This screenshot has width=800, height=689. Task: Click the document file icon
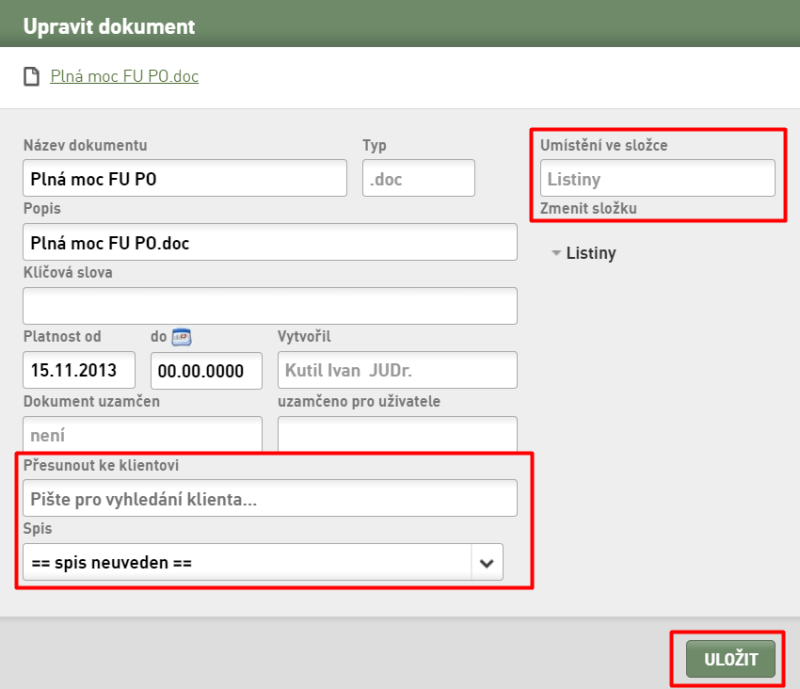coord(32,77)
